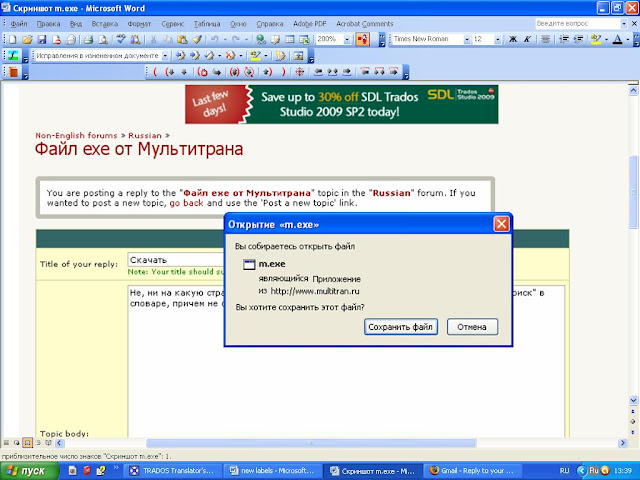Reject change with red X icon
The height and width of the screenshot is (480, 640).
[x=230, y=56]
